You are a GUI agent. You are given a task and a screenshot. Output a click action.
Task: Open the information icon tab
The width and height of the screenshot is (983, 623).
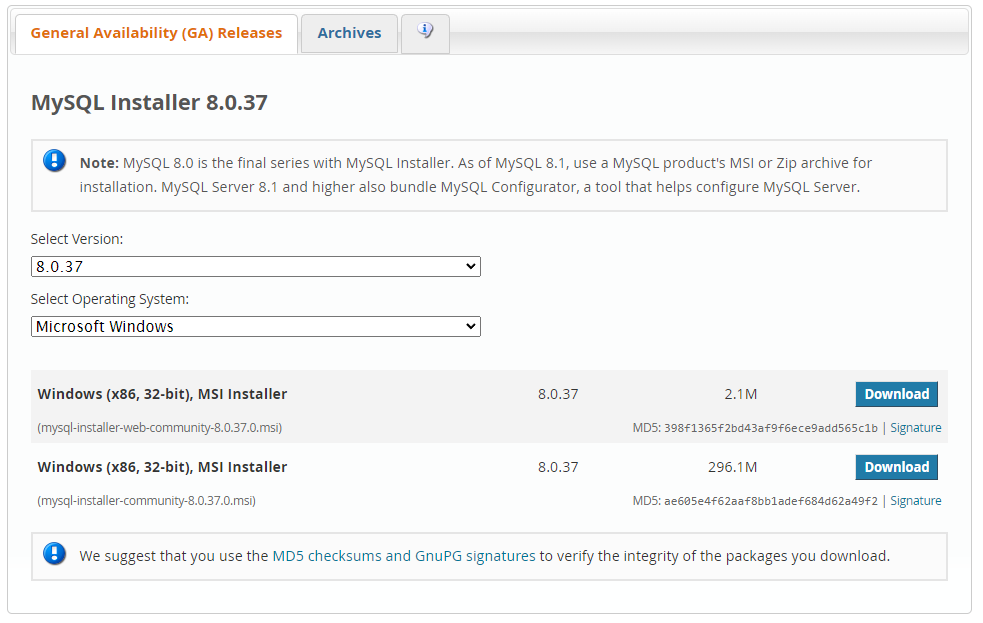(x=425, y=33)
